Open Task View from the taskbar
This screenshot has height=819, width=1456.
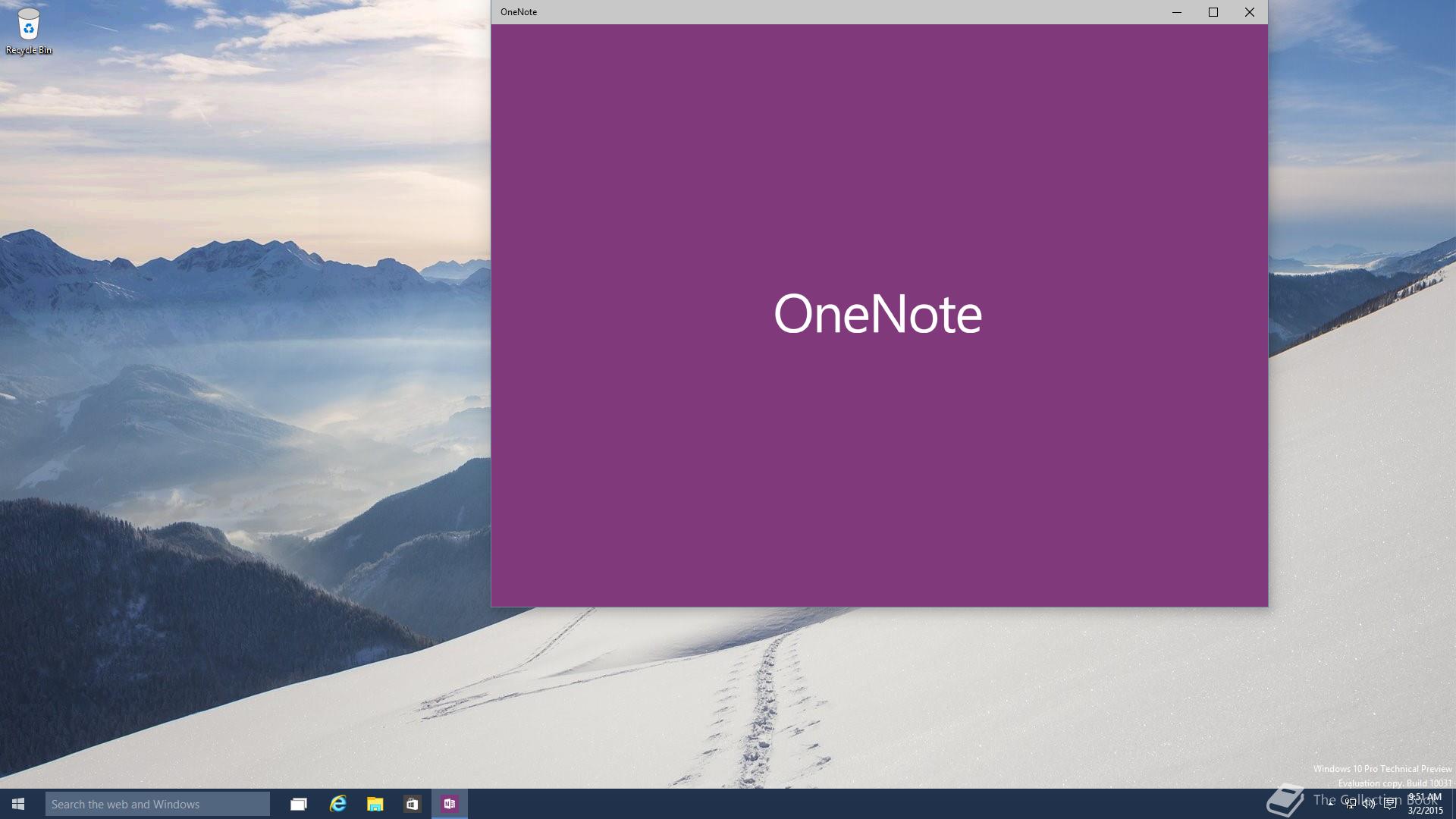[x=299, y=804]
